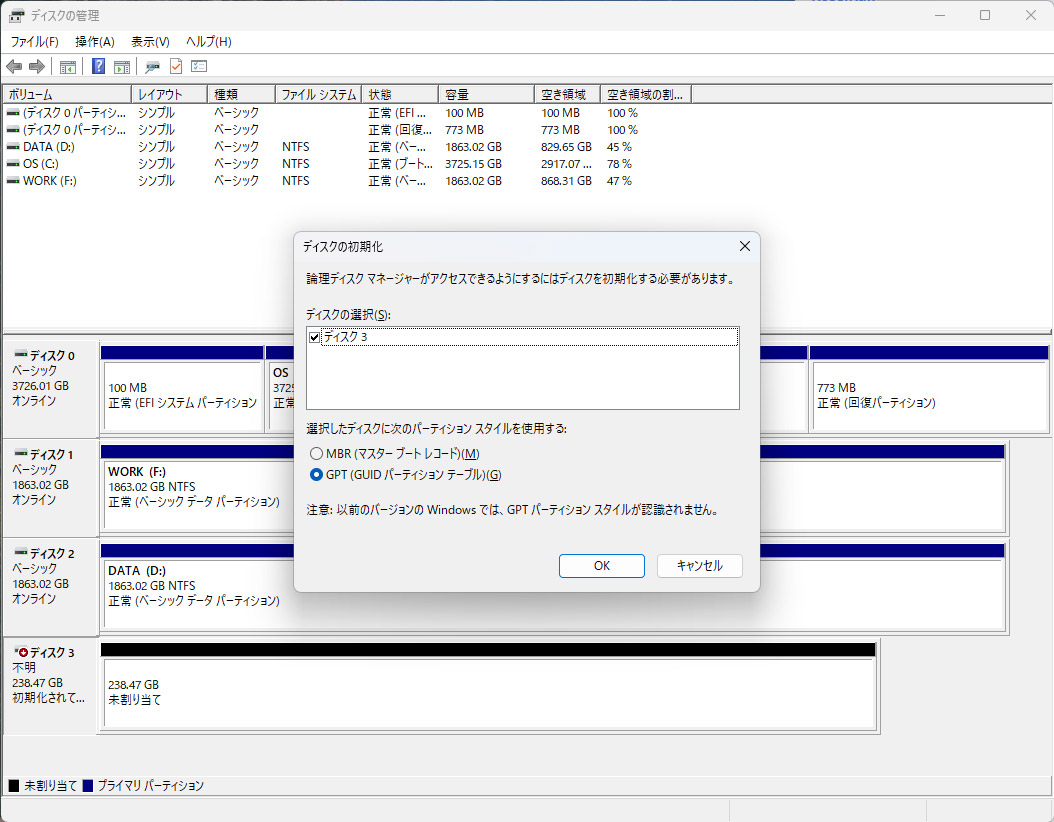1054x822 pixels.
Task: Click the Back navigation arrow
Action: coord(14,66)
